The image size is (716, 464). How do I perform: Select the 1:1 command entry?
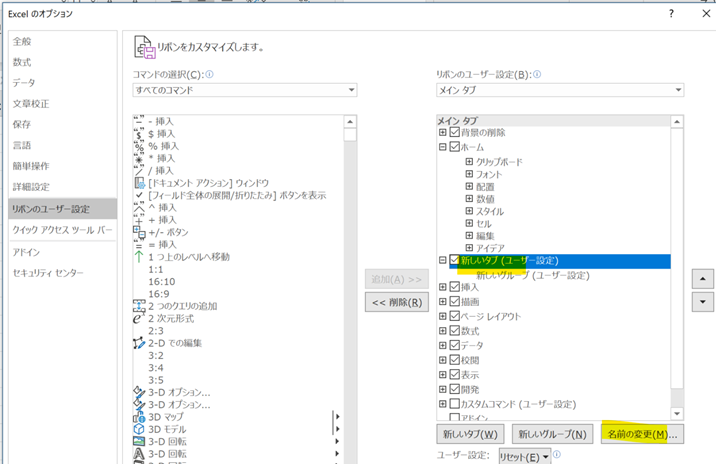156,269
